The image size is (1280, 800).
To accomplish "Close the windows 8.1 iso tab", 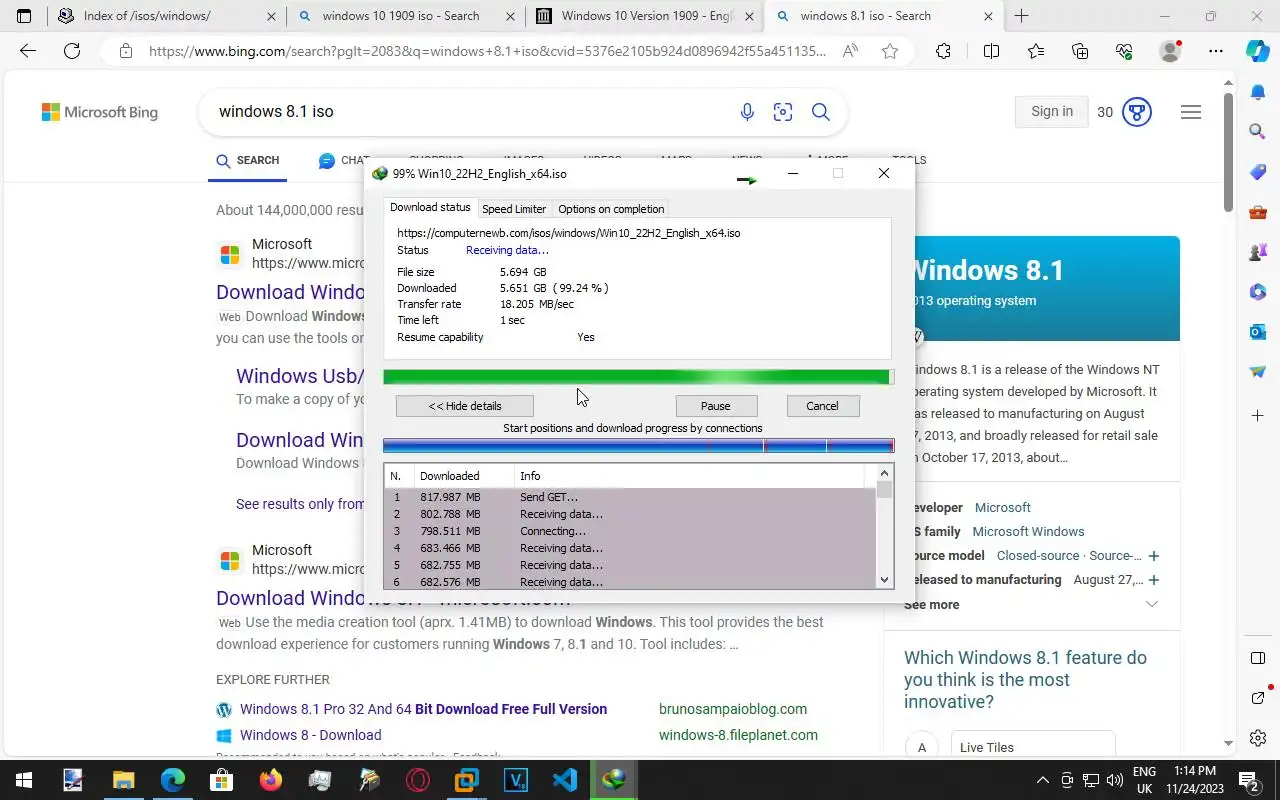I will (x=988, y=16).
